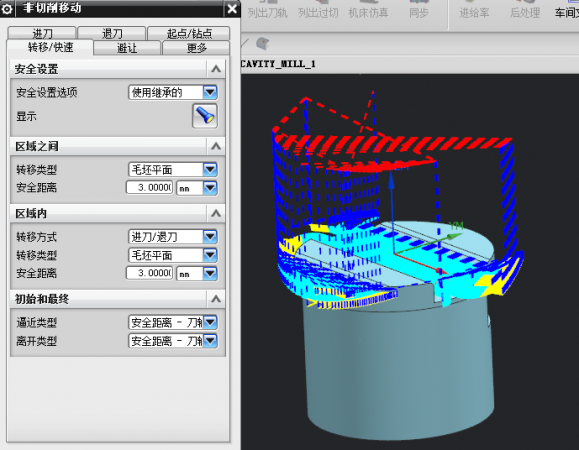Click the gear icon in dialog title bar
This screenshot has height=450, width=579.
click(7, 9)
